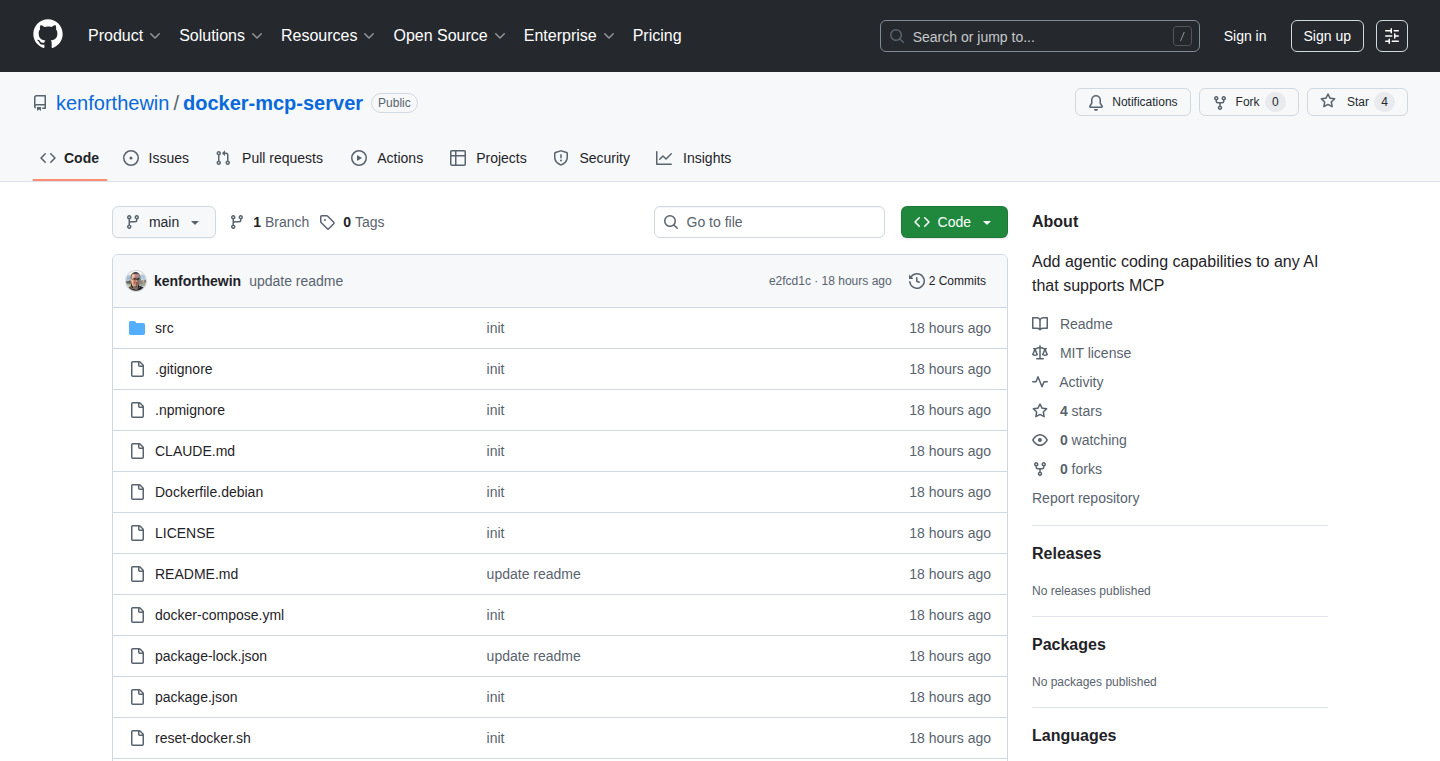
Task: Open the Dockerfile.debian file name
Action: (x=209, y=492)
